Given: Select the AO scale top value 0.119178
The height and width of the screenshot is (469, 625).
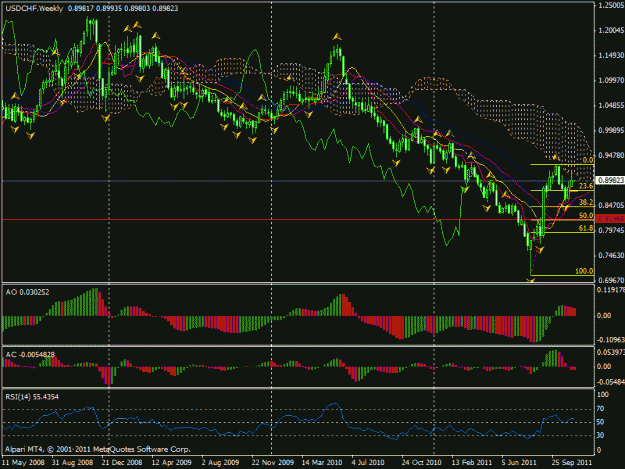Looking at the screenshot, I should [x=611, y=290].
